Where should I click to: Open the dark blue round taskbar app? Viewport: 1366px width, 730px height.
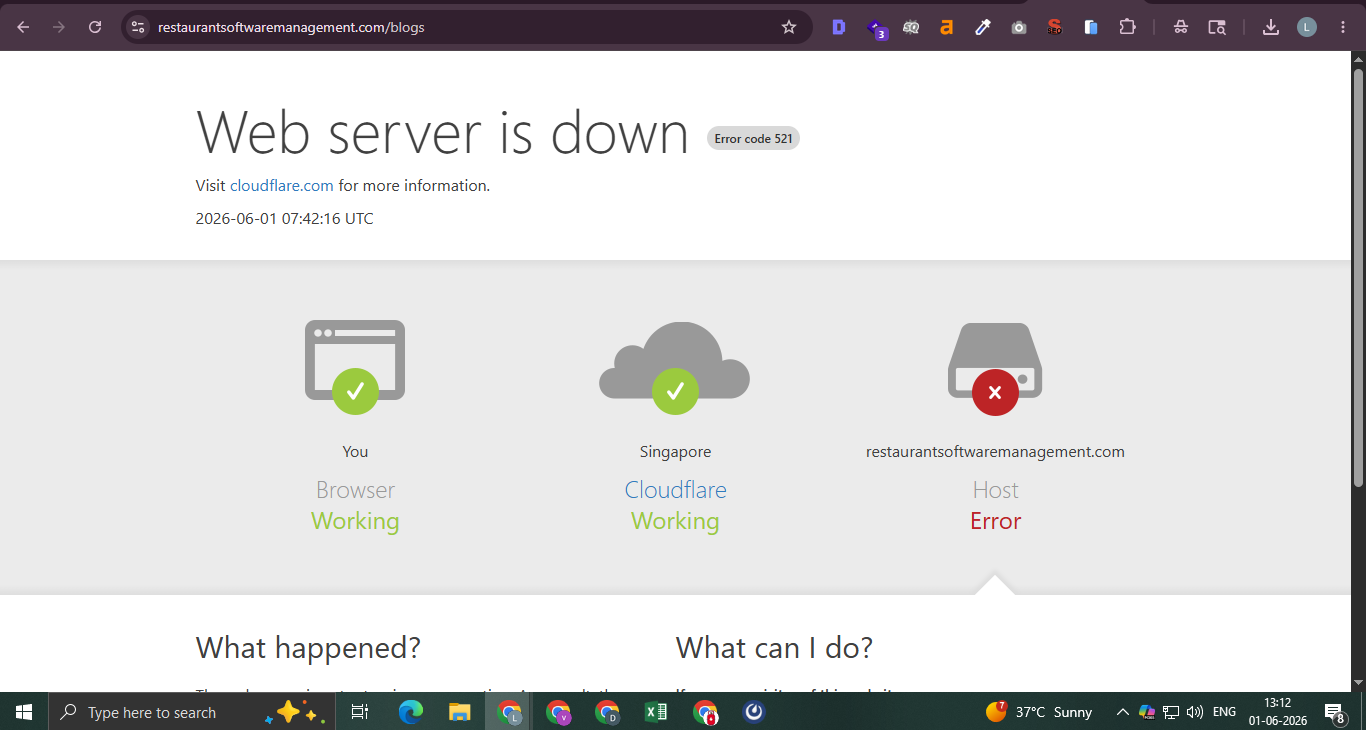pos(754,712)
